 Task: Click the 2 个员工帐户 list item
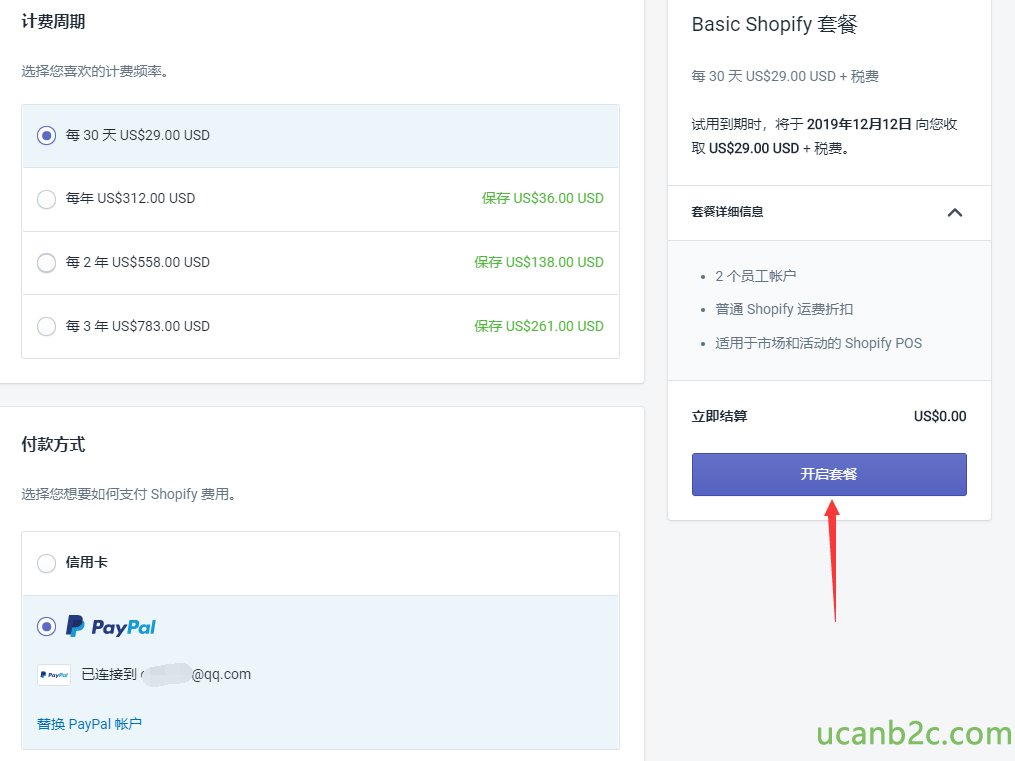coord(755,276)
